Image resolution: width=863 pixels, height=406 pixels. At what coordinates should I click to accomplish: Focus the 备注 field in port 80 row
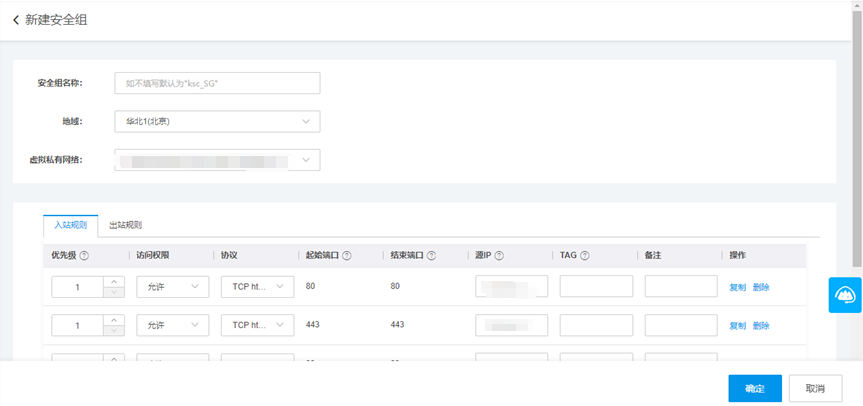[681, 287]
